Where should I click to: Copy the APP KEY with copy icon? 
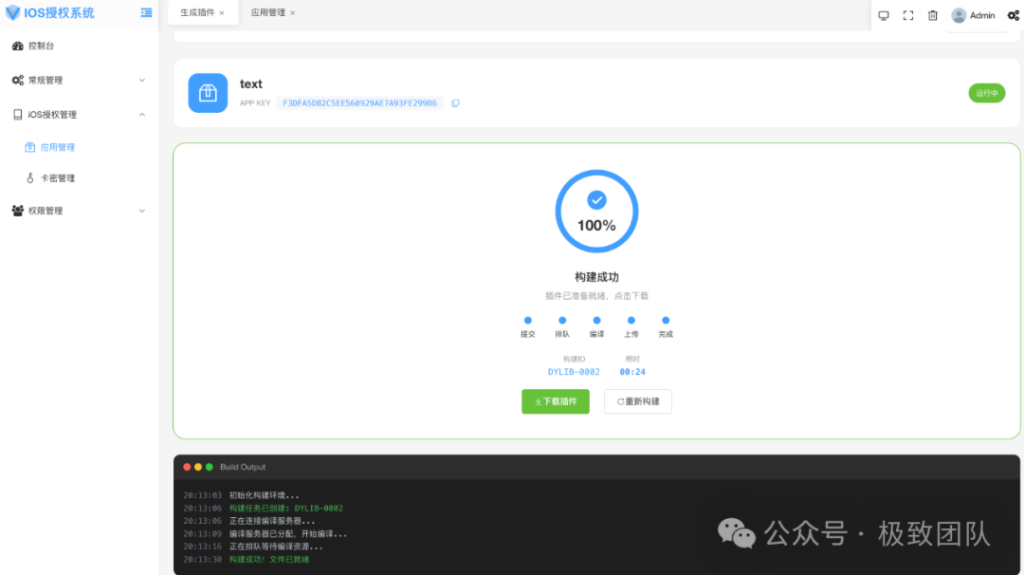(456, 103)
